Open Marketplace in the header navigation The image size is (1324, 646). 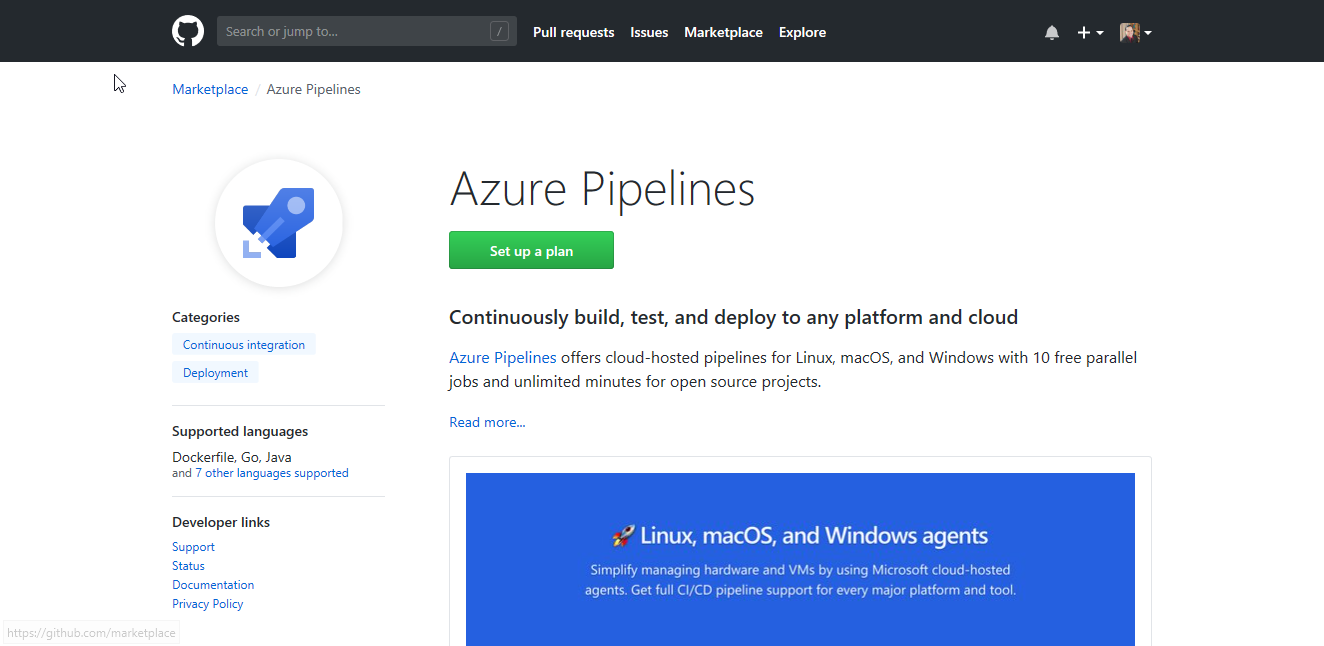coord(723,33)
